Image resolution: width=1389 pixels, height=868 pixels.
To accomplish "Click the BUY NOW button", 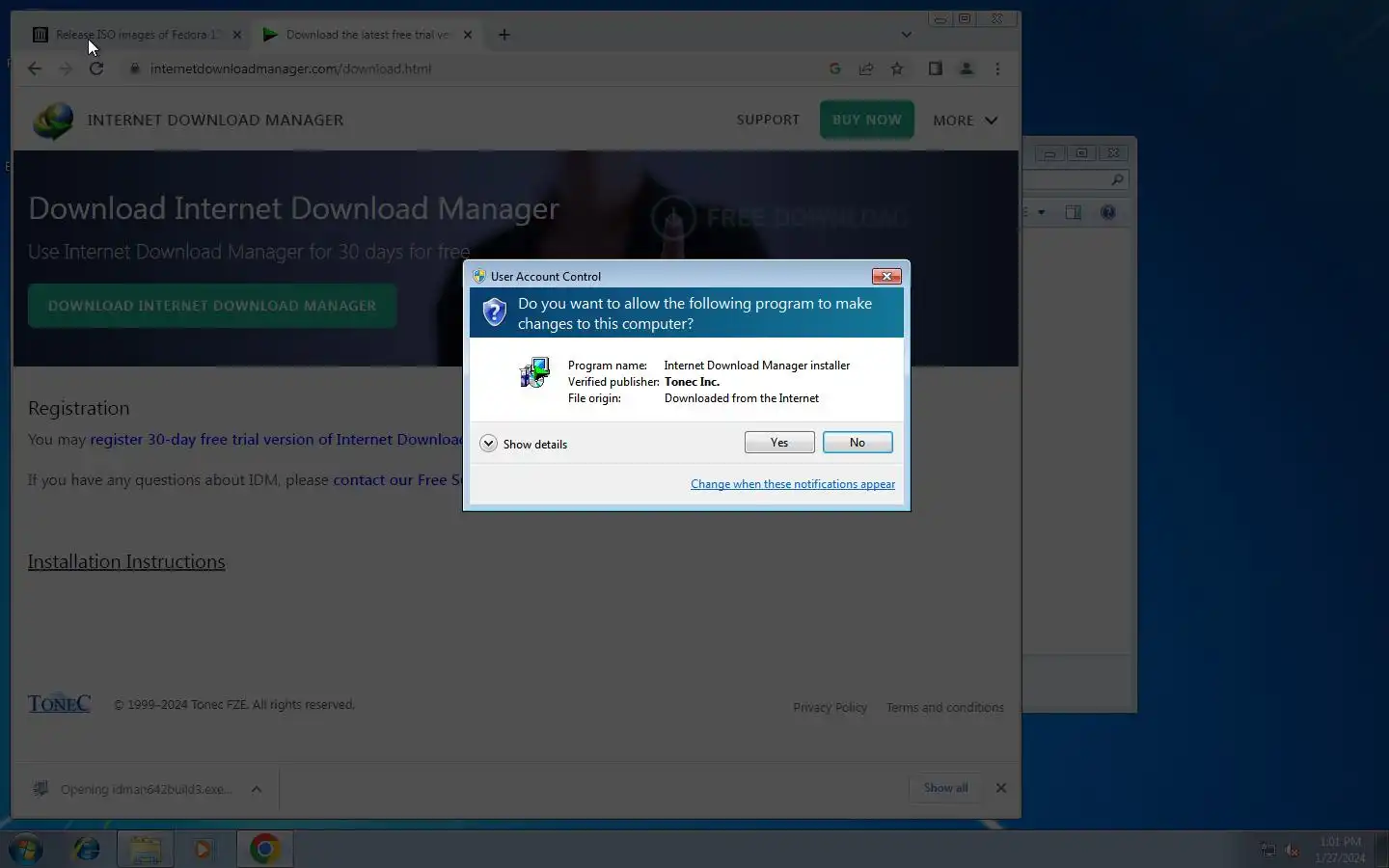I will pyautogui.click(x=866, y=120).
